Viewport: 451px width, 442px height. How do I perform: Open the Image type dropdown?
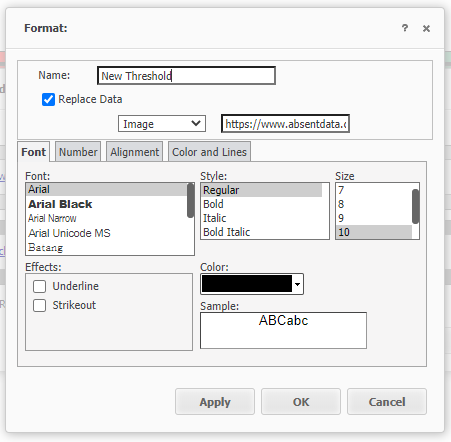click(162, 124)
